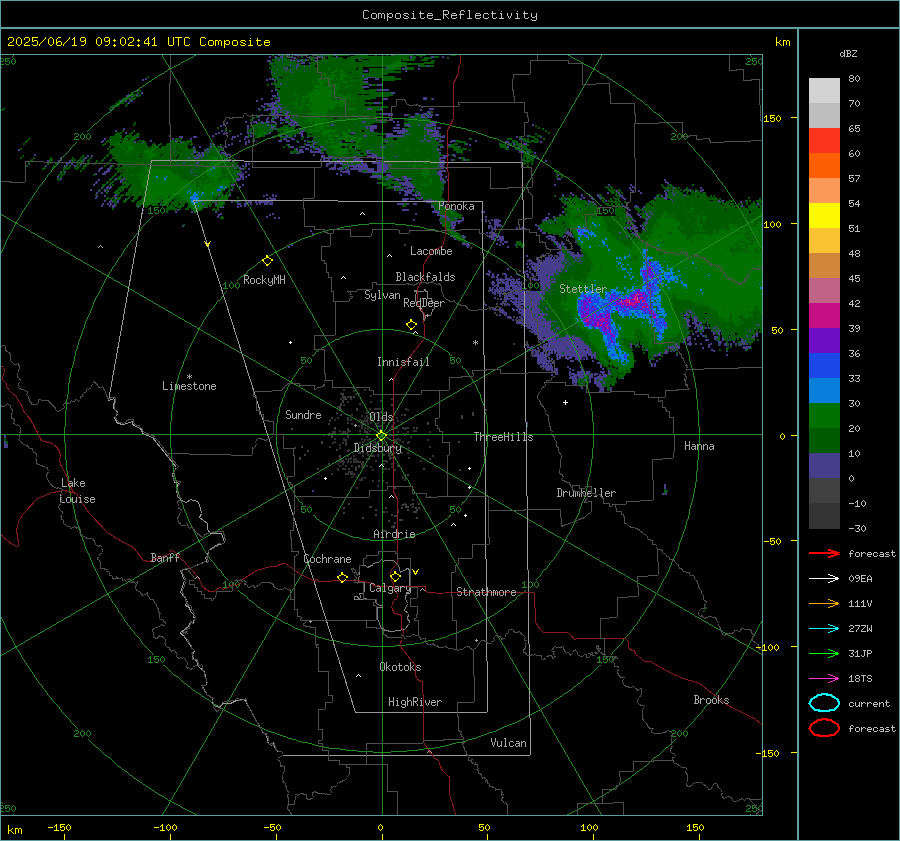Click the yellow radar site marker at Didsbury
This screenshot has height=841, width=900.
pos(381,436)
